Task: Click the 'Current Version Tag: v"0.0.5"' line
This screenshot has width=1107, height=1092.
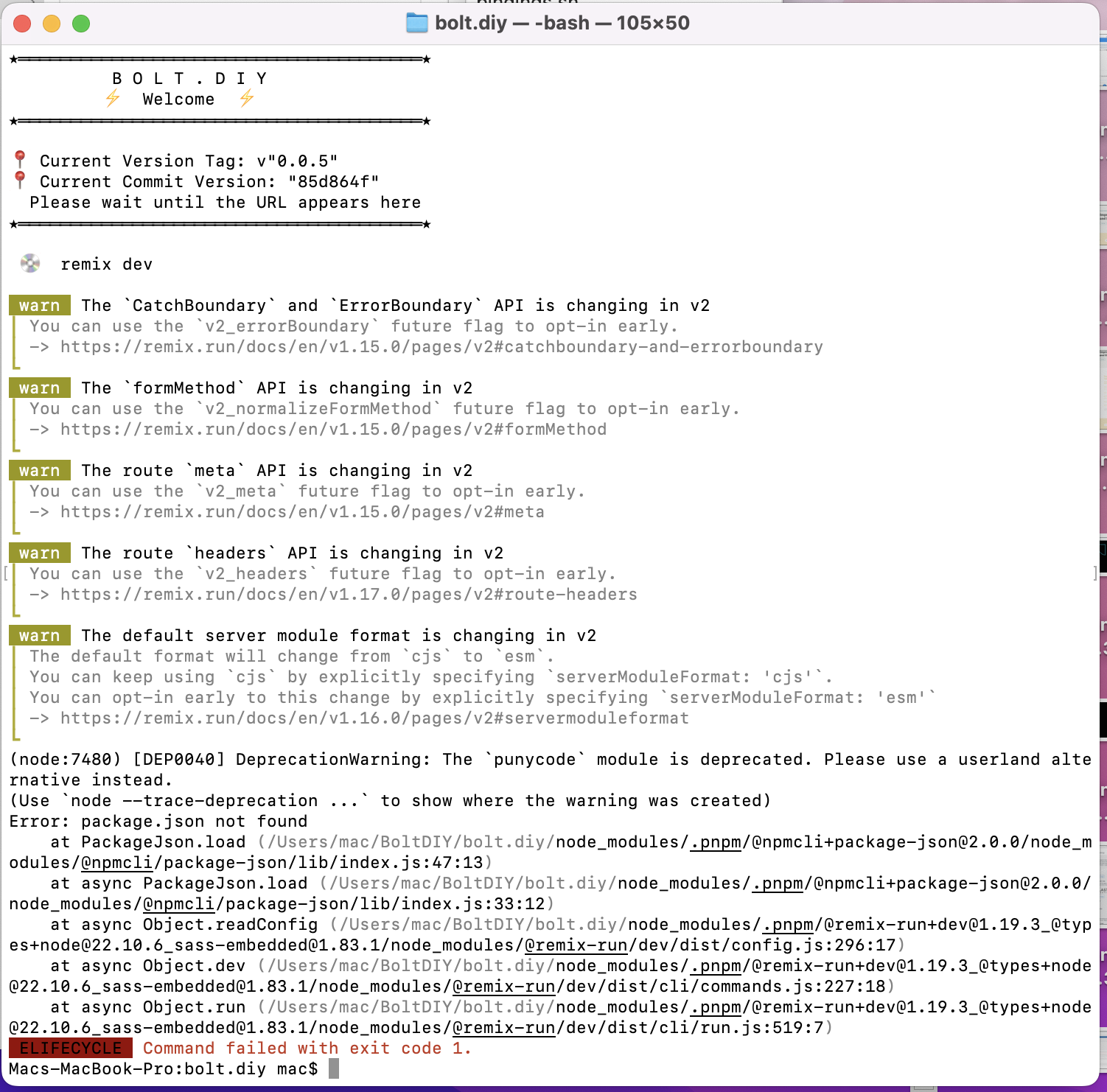Action: tap(189, 161)
